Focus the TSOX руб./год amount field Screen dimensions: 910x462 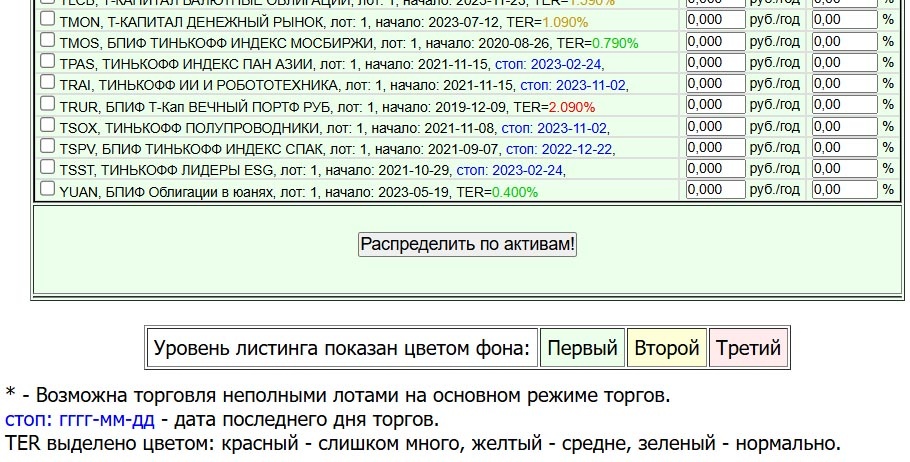pos(715,126)
